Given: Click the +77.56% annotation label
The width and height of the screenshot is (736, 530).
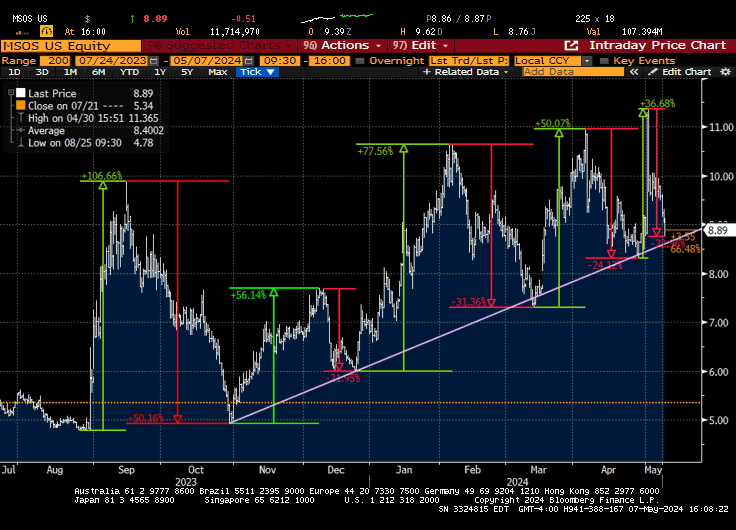Looking at the screenshot, I should (375, 152).
